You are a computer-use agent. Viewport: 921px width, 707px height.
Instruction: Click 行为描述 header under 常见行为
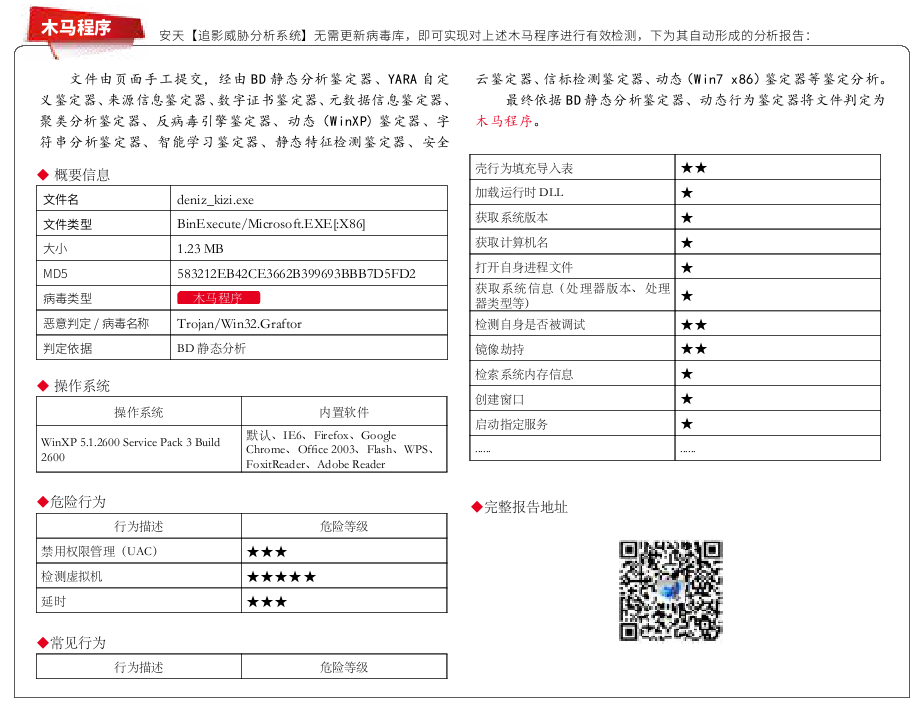pyautogui.click(x=139, y=667)
